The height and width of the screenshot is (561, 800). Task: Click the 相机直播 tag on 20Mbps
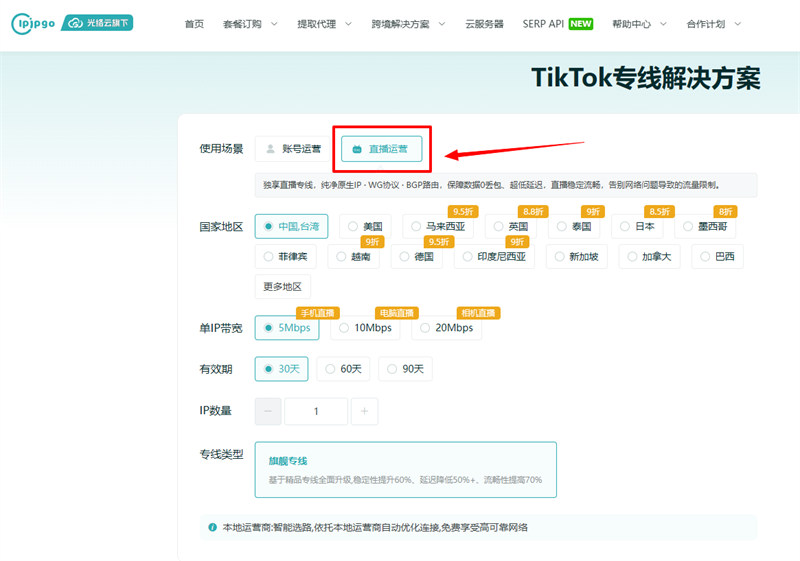pyautogui.click(x=478, y=313)
